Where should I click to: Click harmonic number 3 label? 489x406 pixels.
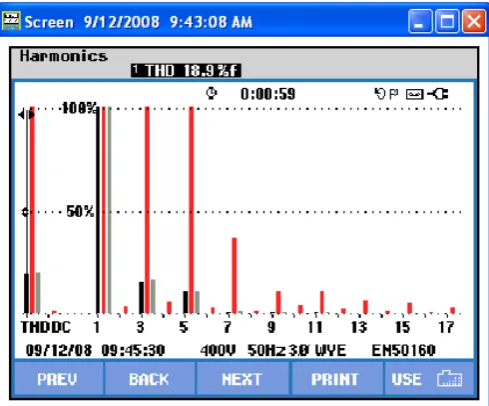pyautogui.click(x=140, y=327)
